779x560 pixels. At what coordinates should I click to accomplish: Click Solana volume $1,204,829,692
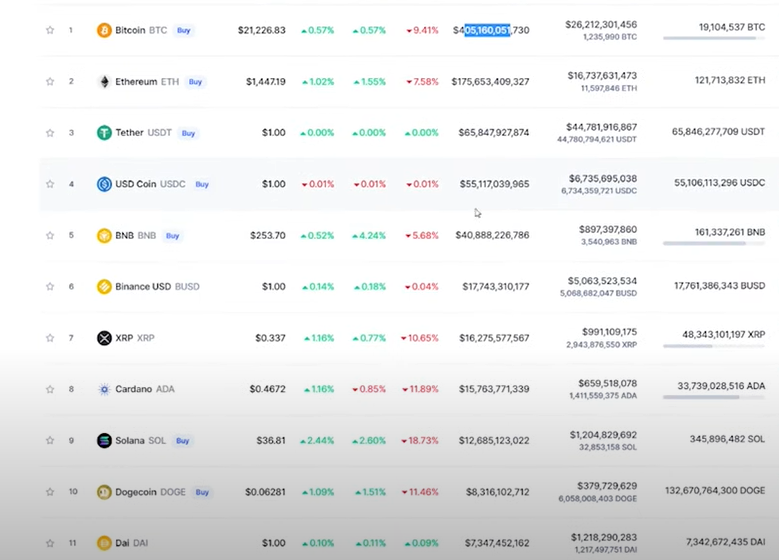point(603,435)
